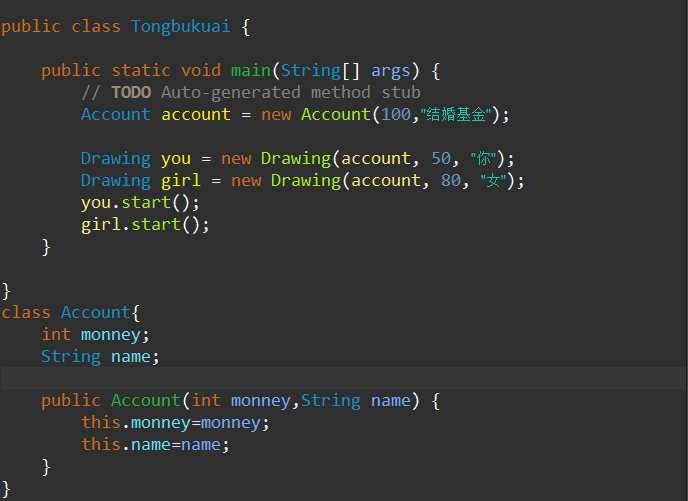Click the yellow 'account' variable declaration
Viewport: 688px width, 501px height.
click(x=196, y=115)
